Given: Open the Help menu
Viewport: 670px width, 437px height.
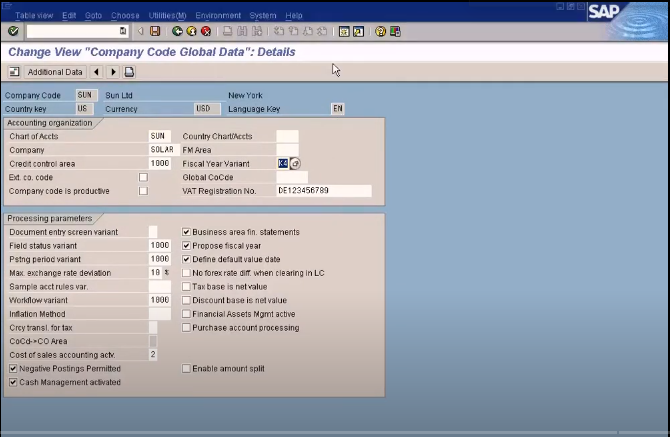Looking at the screenshot, I should pos(294,15).
